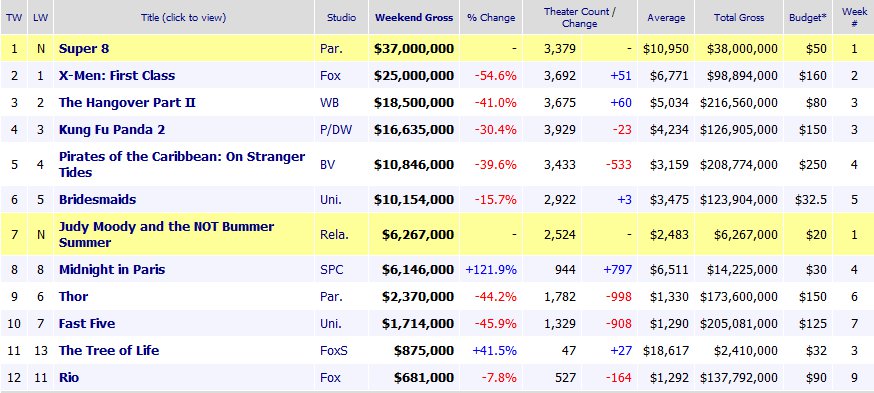Screen dimensions: 874x393
Task: Sort table by % Change header
Action: pyautogui.click(x=491, y=17)
